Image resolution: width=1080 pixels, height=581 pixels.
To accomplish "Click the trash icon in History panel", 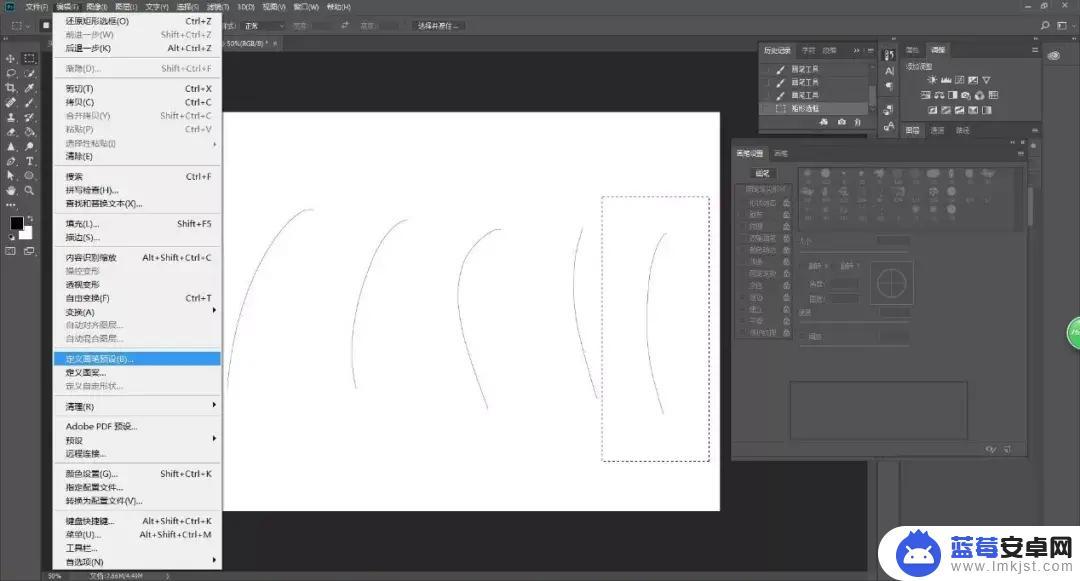I will click(x=858, y=122).
